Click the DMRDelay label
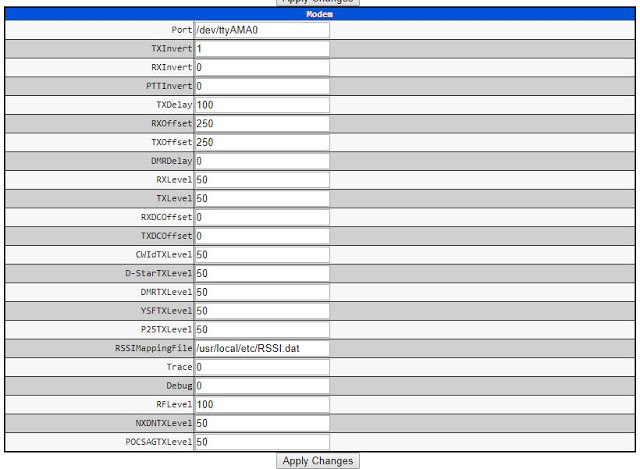640x469 pixels. pos(171,161)
